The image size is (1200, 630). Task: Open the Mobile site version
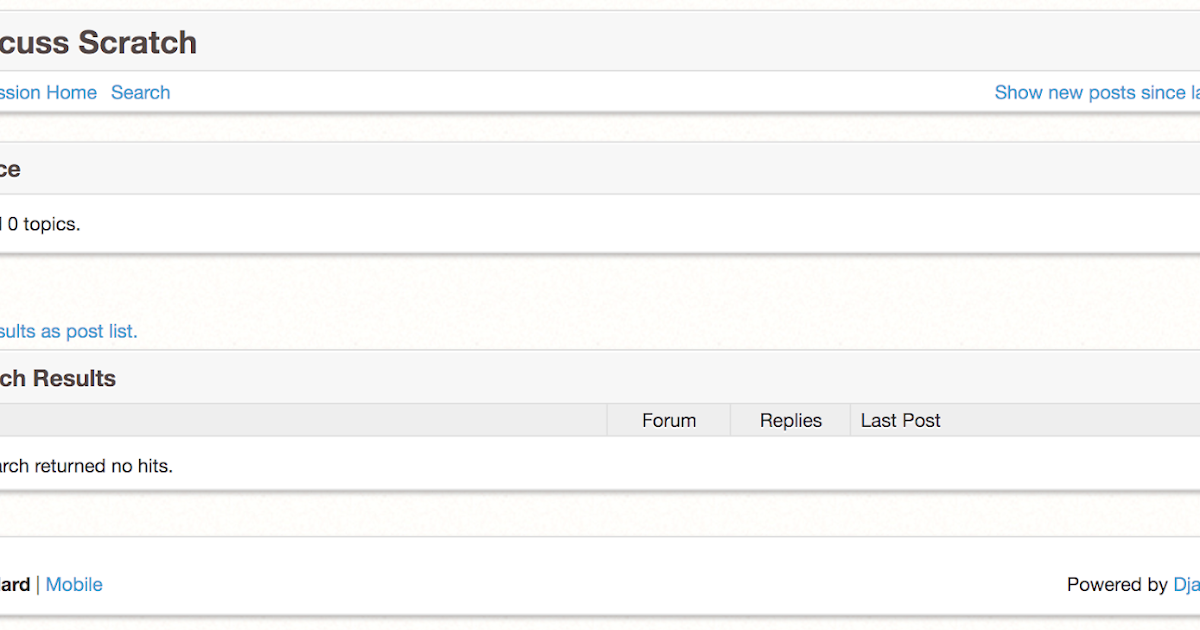coord(74,584)
